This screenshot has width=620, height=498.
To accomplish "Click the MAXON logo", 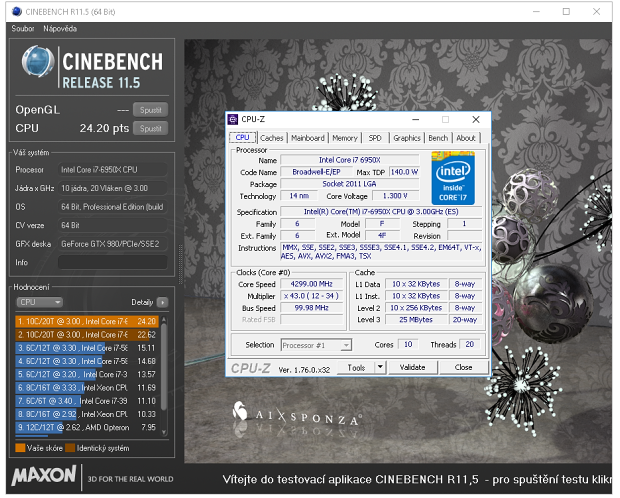I will pos(44,475).
